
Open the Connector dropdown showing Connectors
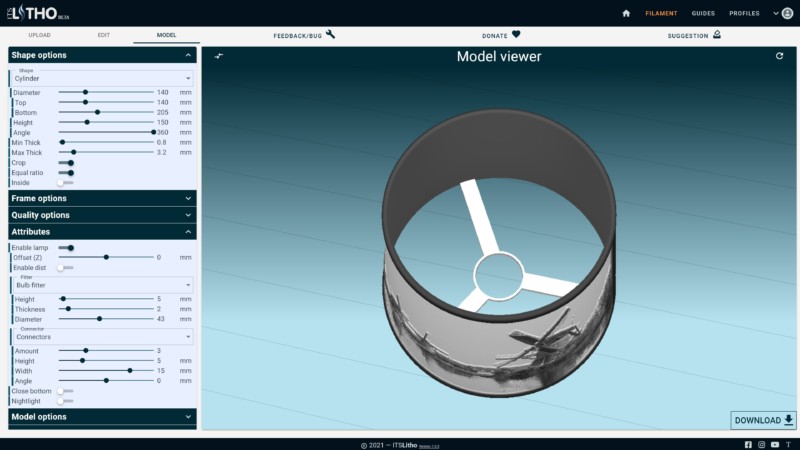102,337
